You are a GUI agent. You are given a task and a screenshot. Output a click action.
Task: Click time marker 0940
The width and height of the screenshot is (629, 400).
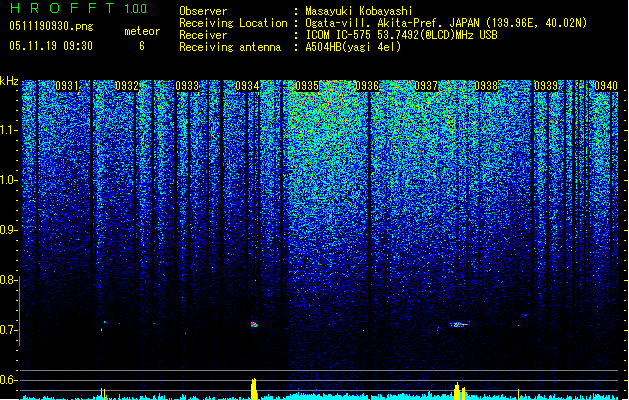[606, 86]
